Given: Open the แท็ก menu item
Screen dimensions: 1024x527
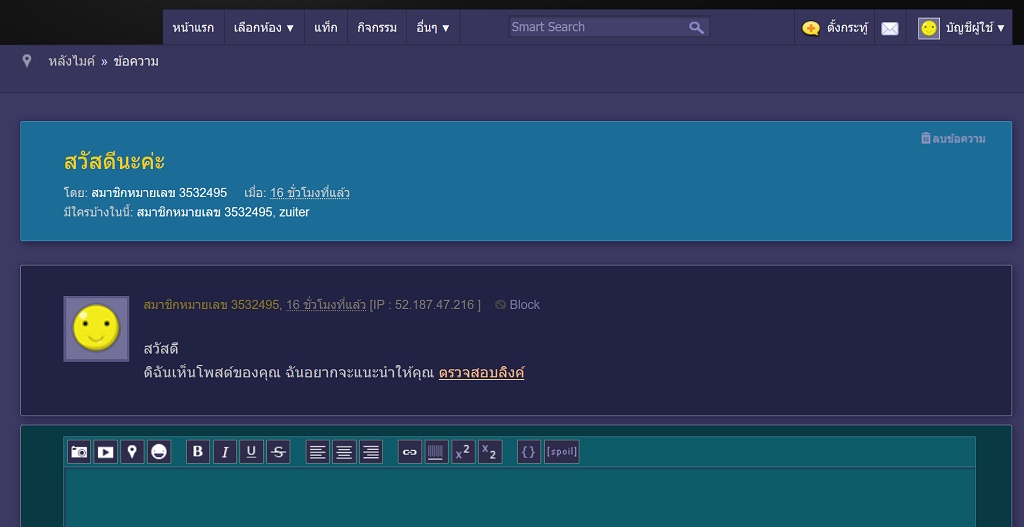Looking at the screenshot, I should 326,27.
